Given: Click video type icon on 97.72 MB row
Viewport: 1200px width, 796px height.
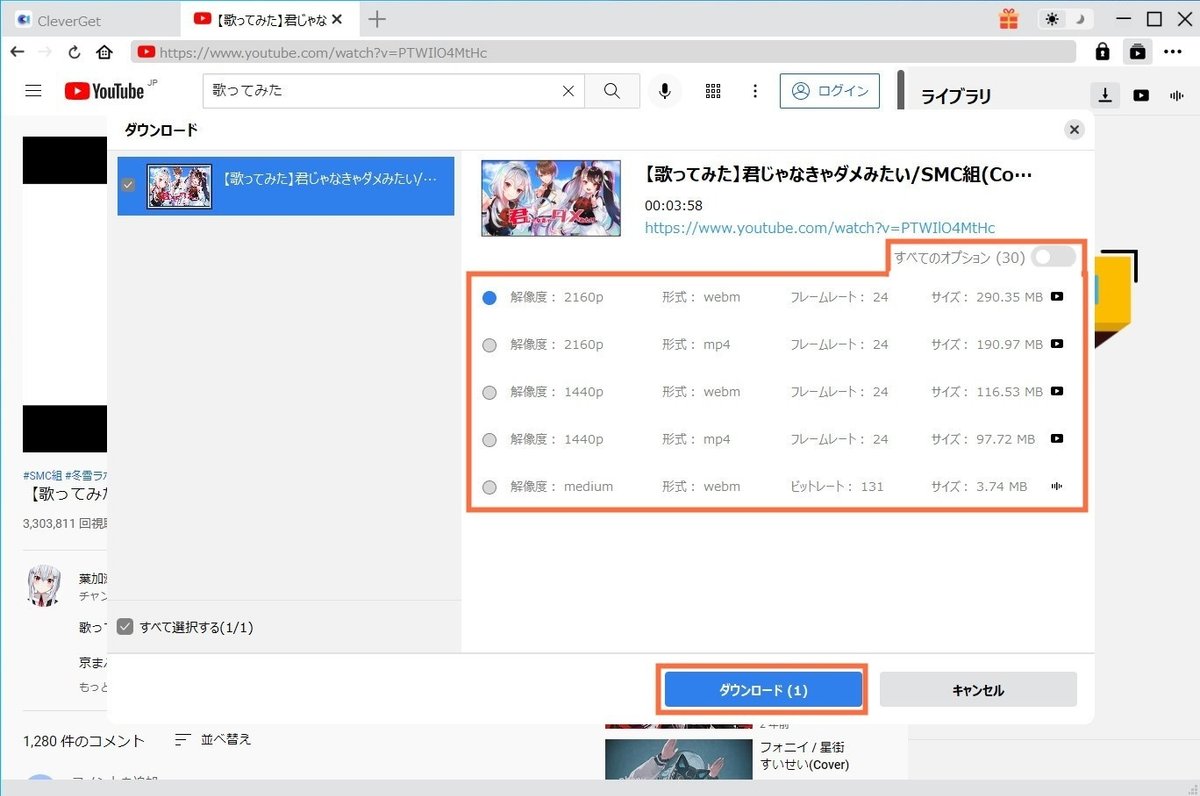Looking at the screenshot, I should 1057,439.
